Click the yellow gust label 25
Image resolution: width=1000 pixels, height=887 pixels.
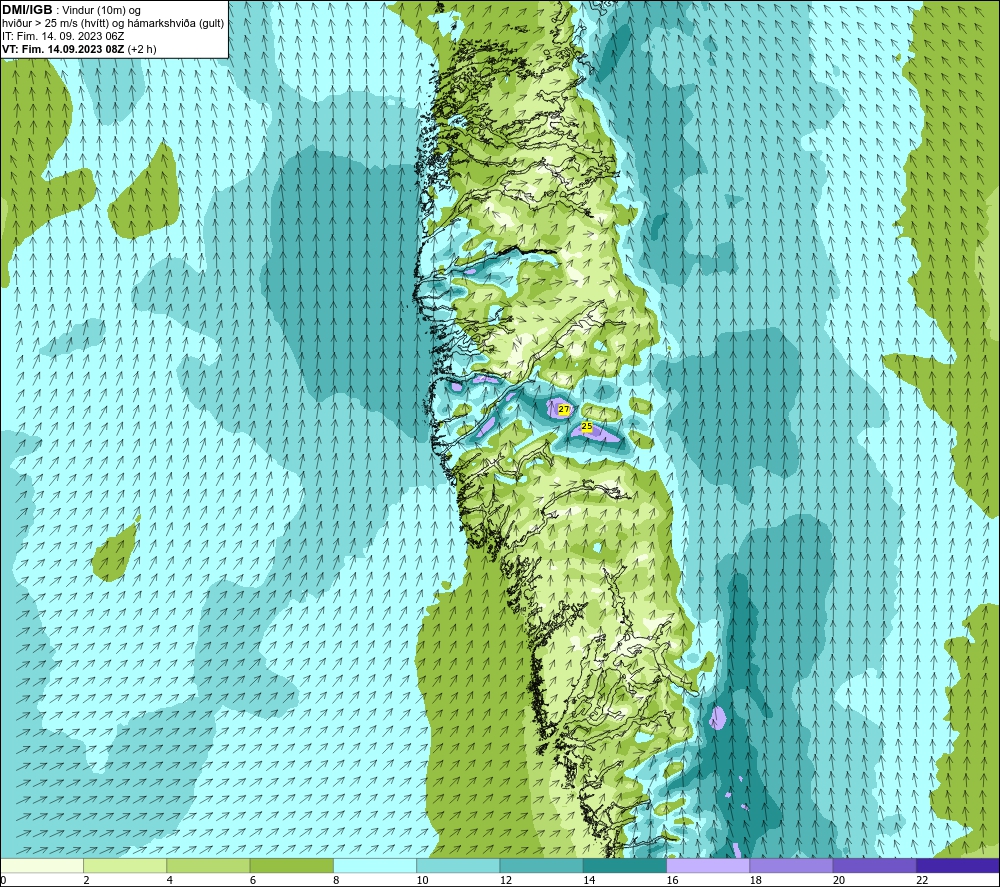coord(587,426)
